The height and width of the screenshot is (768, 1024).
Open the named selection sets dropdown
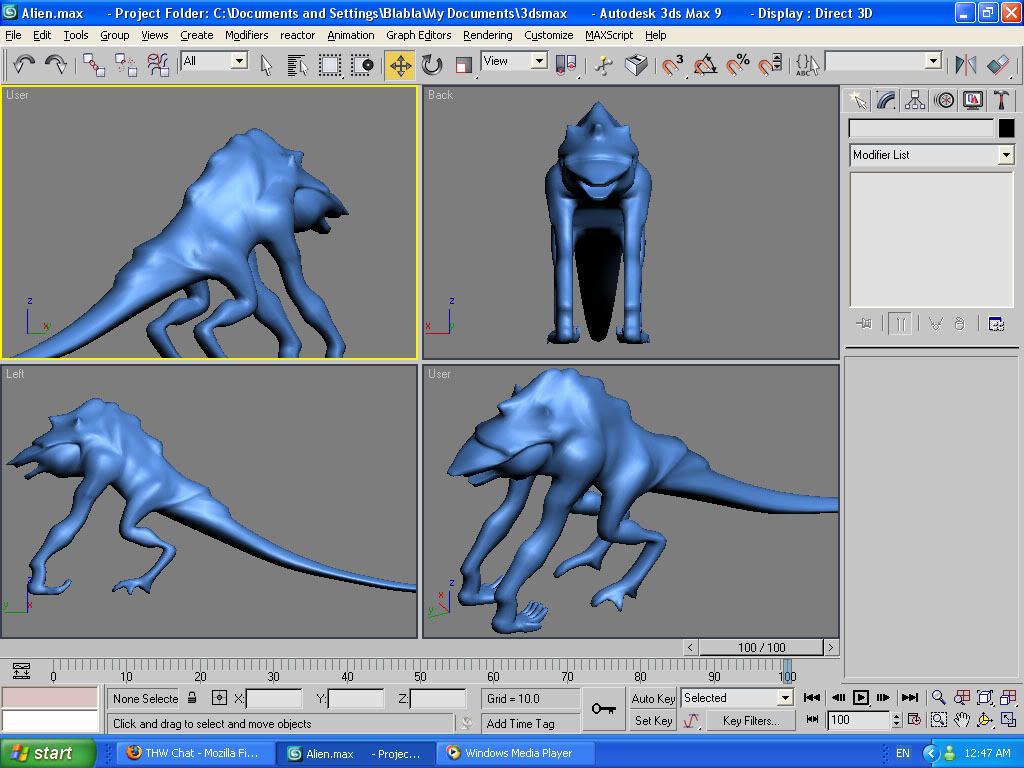(x=884, y=61)
